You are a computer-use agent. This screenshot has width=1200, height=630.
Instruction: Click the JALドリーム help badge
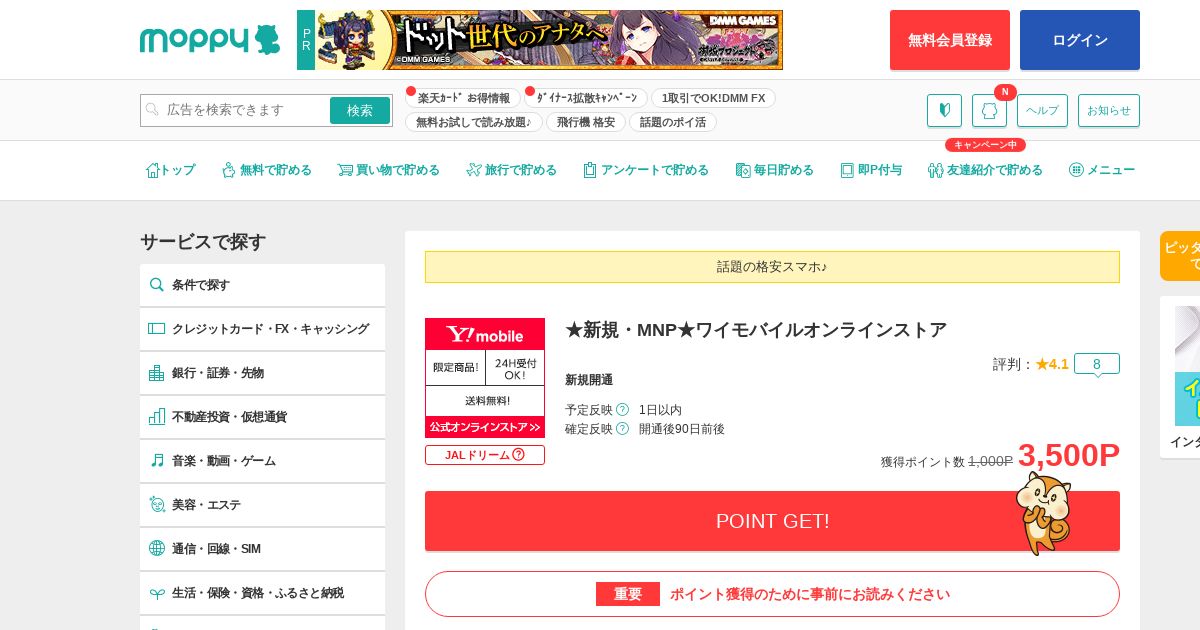click(485, 455)
